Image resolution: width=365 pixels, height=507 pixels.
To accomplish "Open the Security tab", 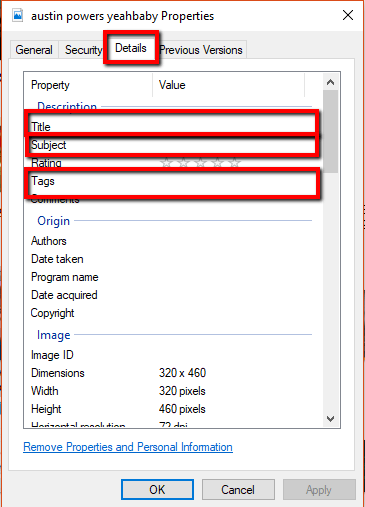I will click(x=83, y=50).
